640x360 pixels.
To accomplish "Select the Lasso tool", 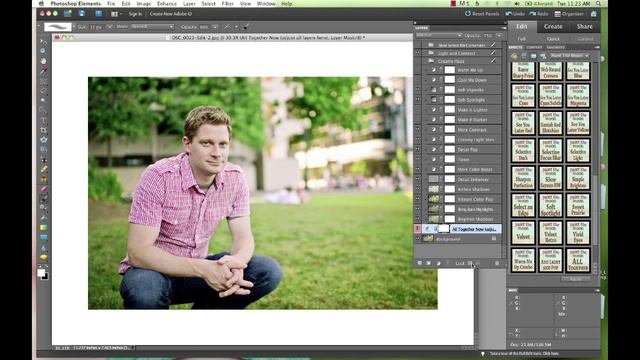I will (43, 91).
